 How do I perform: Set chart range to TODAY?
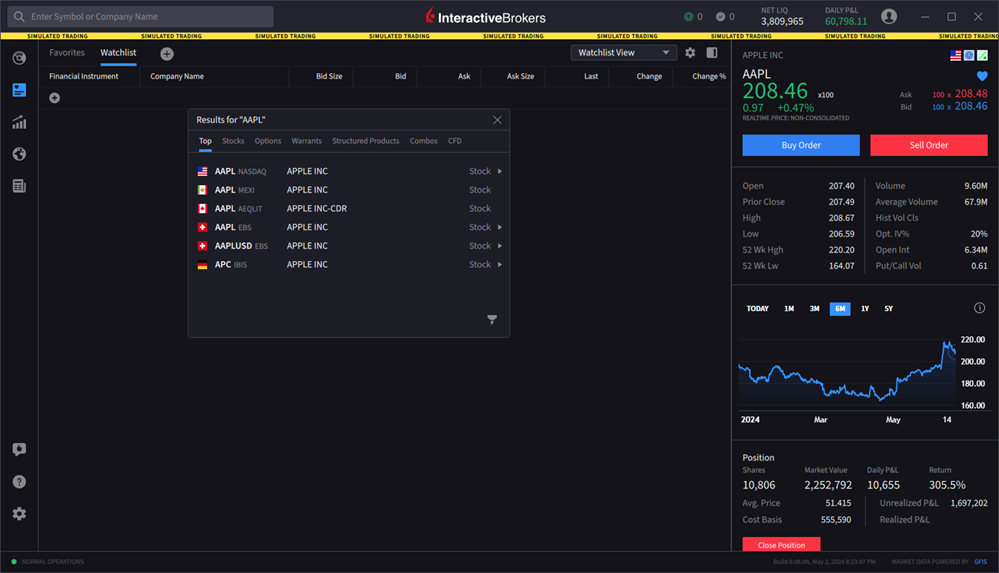pyautogui.click(x=758, y=308)
